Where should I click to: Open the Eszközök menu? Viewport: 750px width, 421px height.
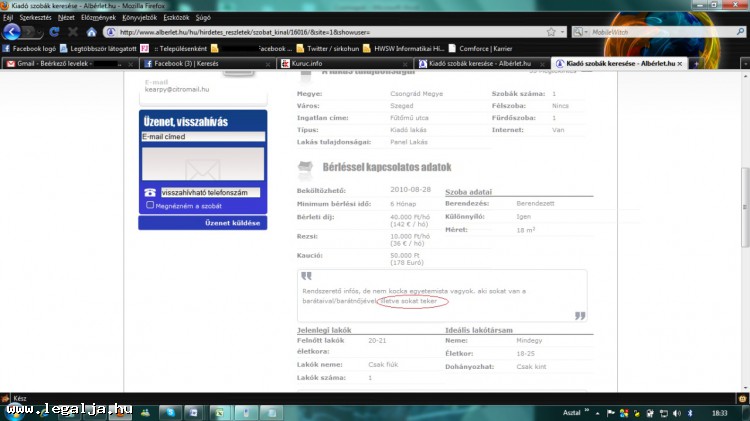coord(176,17)
